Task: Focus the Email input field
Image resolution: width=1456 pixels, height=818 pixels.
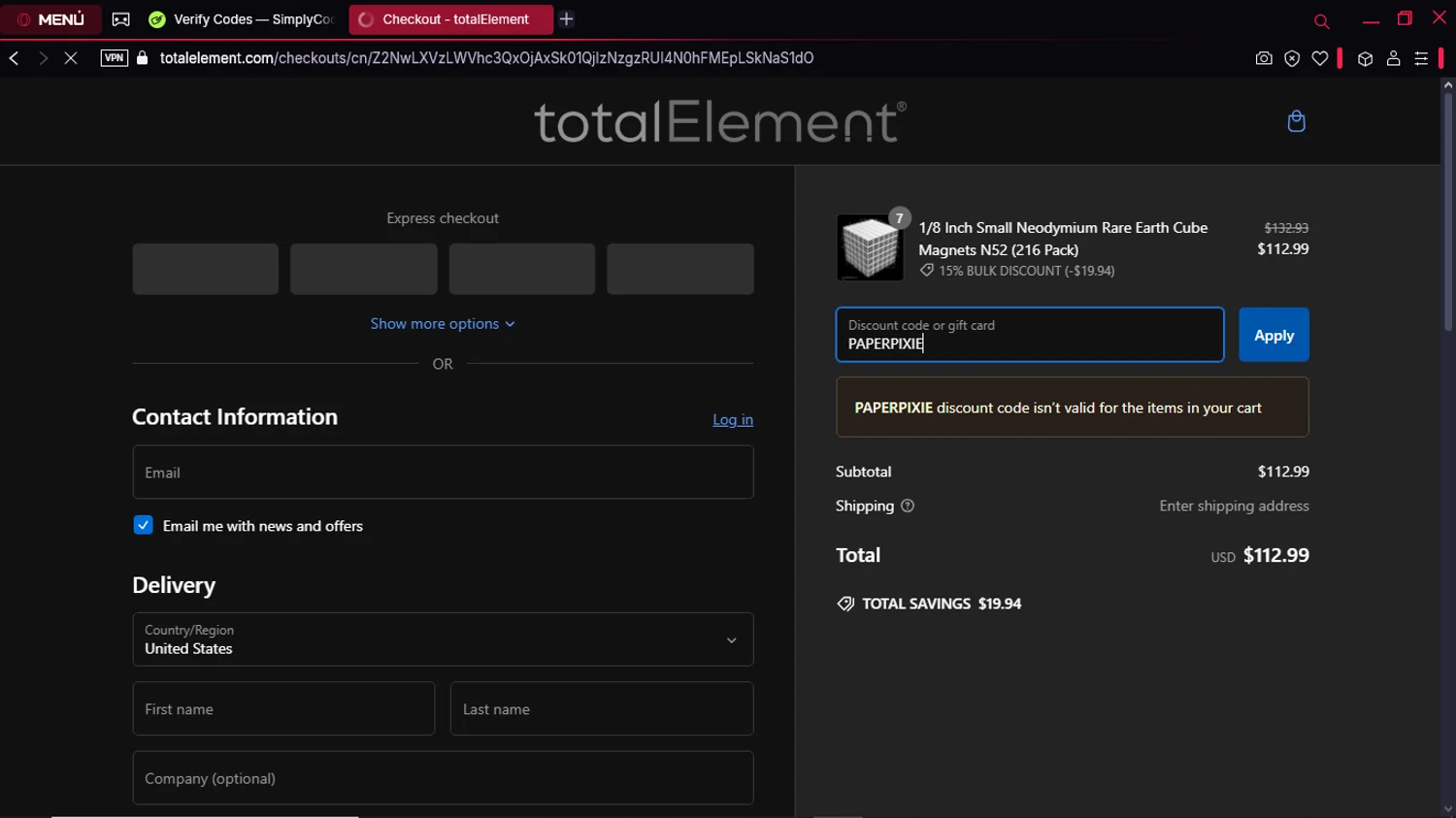Action: (443, 473)
